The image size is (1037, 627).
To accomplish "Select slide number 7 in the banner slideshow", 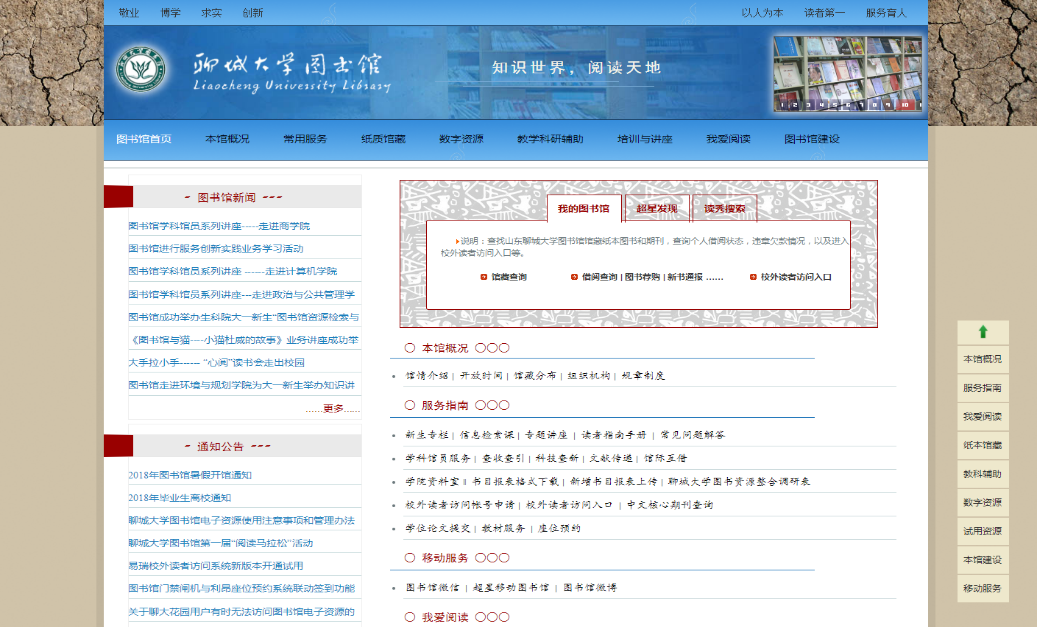I will point(861,104).
